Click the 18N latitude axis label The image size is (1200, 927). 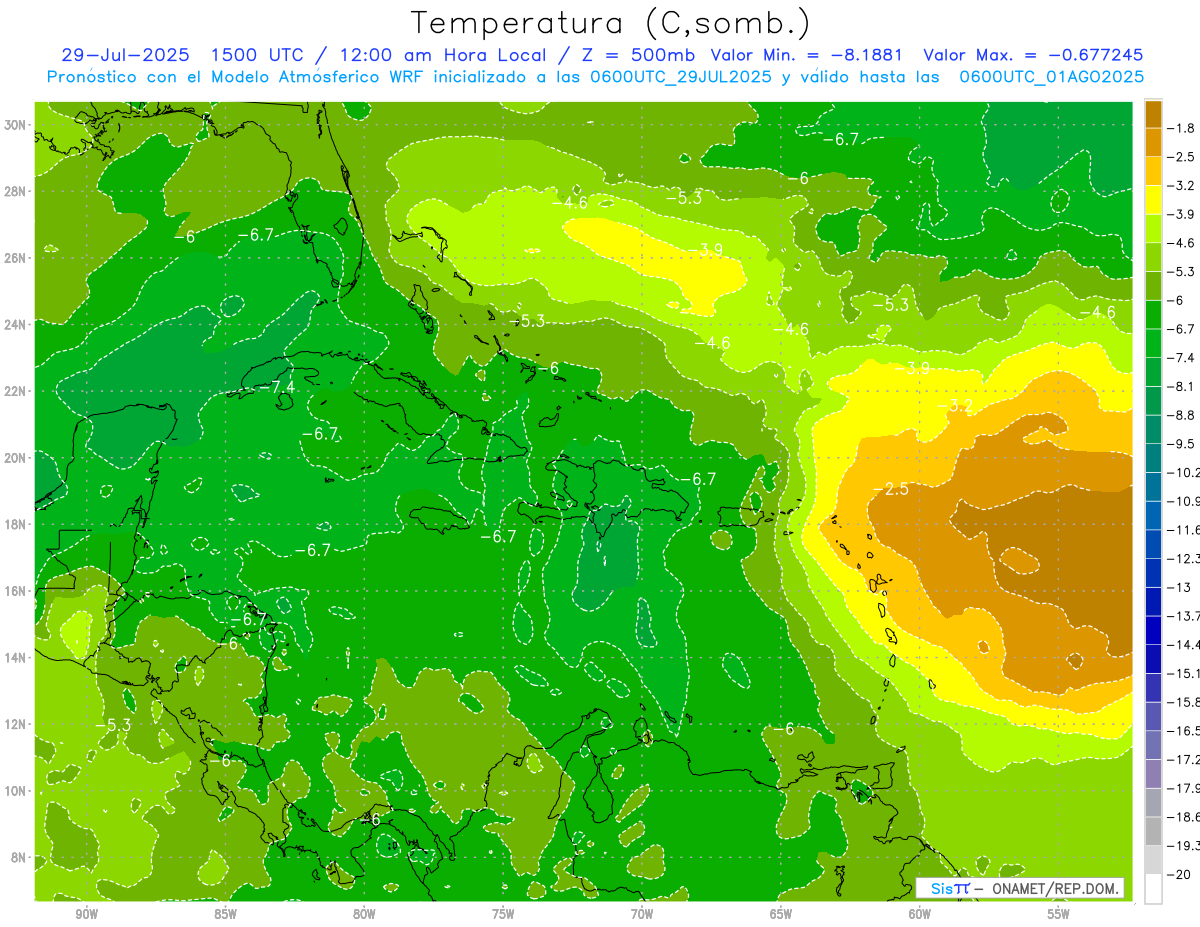pos(17,524)
